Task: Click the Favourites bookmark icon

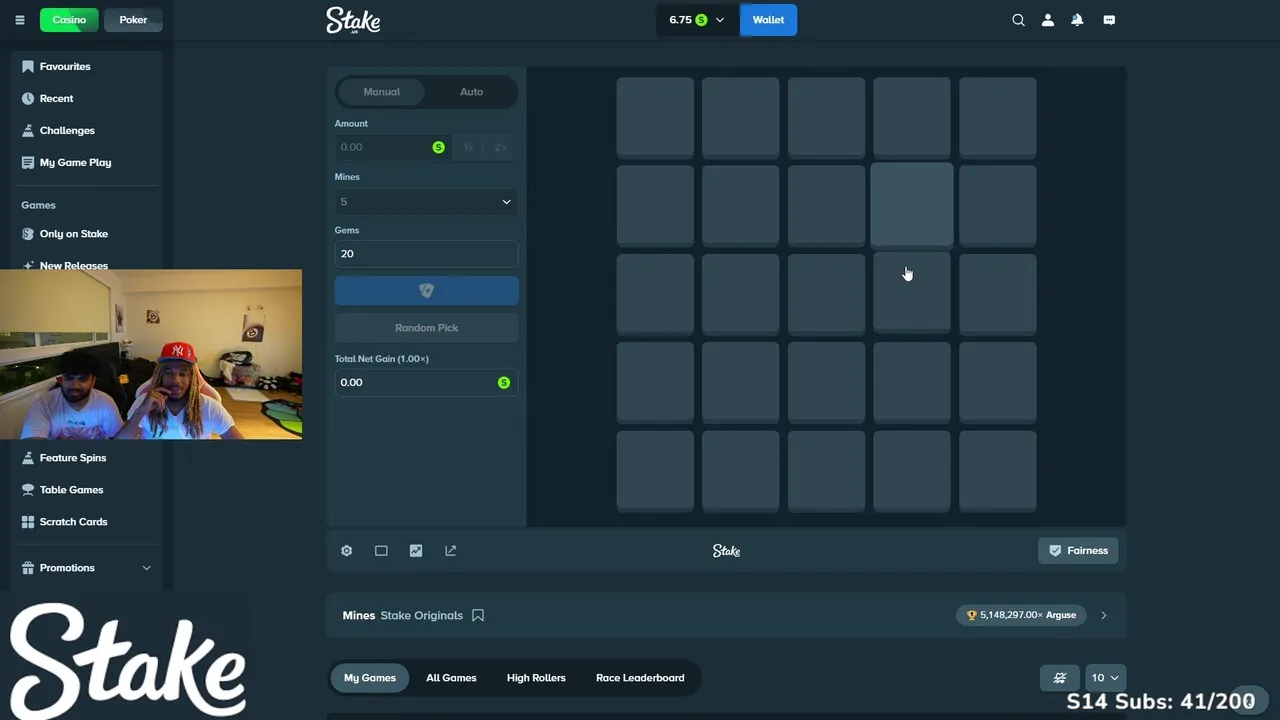Action: (28, 66)
